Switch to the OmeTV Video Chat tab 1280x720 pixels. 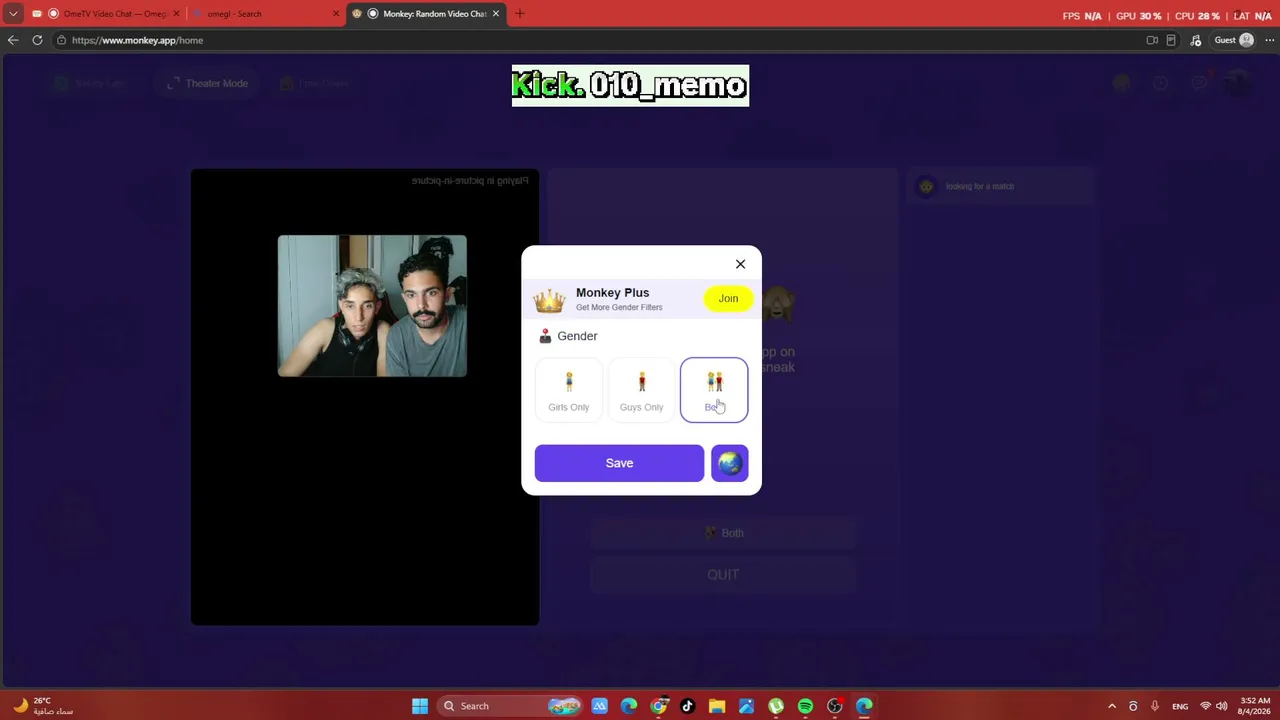click(x=108, y=14)
